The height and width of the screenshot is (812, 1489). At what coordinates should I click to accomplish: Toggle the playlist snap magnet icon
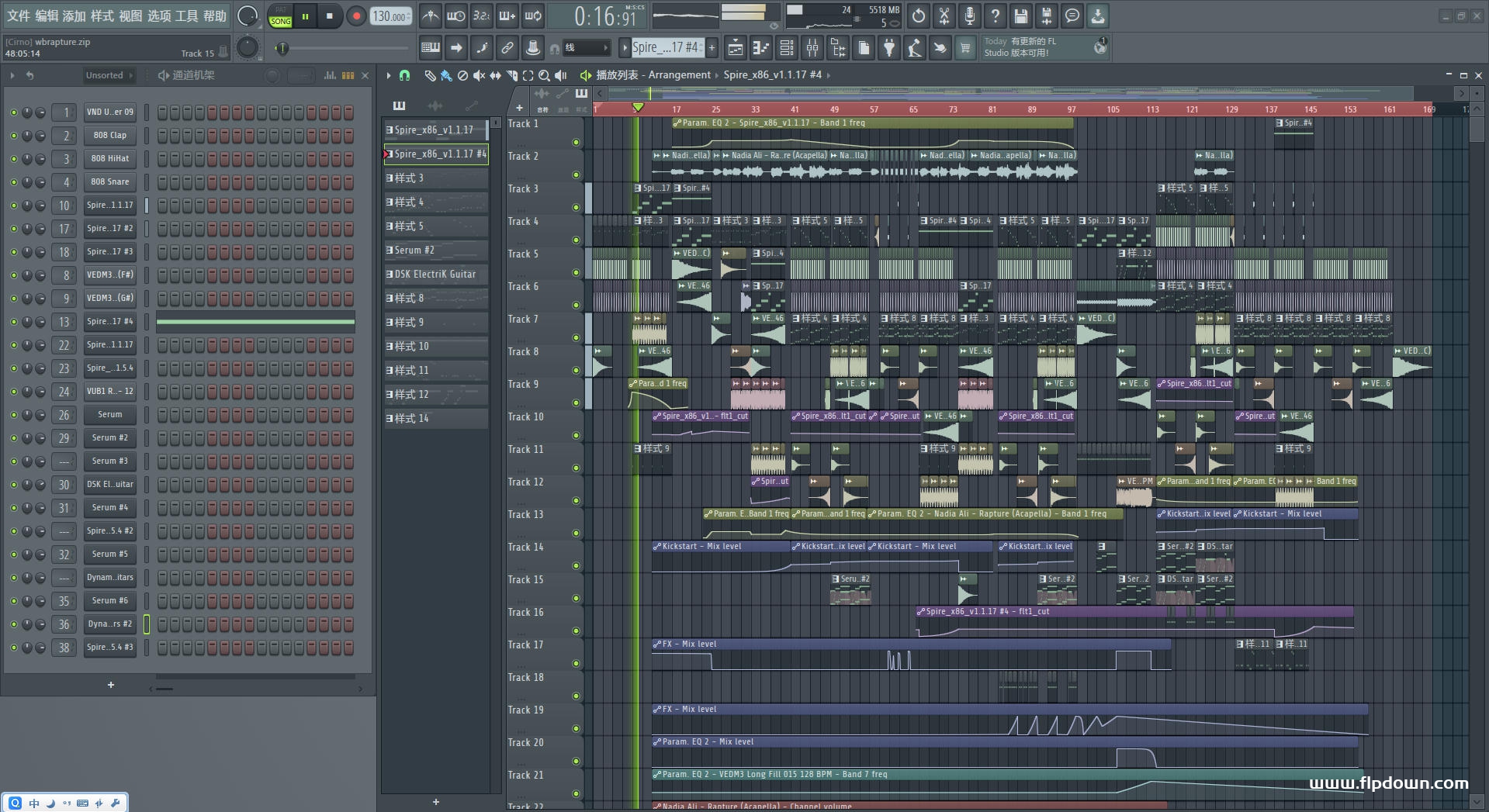tap(404, 75)
